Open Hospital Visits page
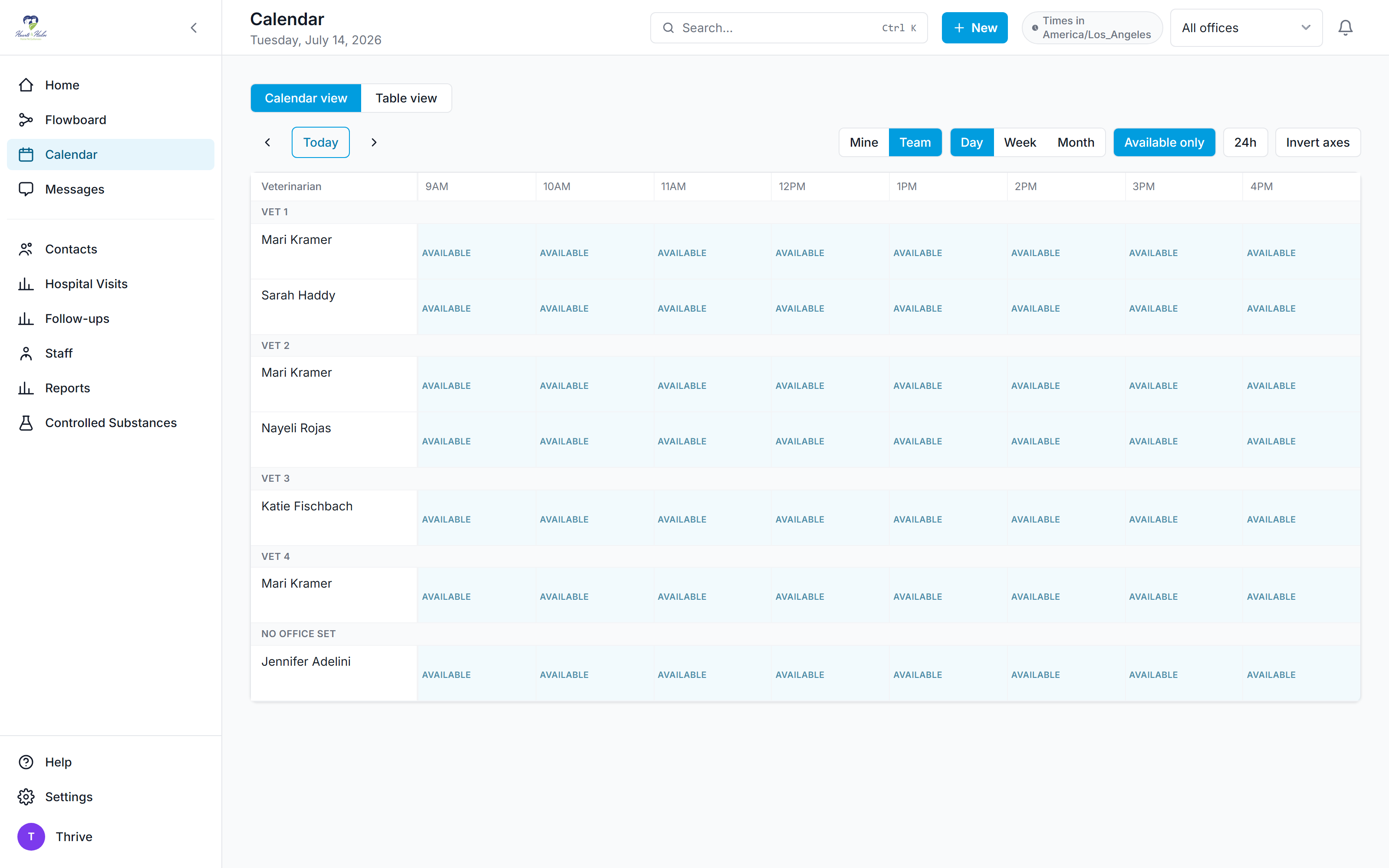This screenshot has height=868, width=1389. click(110, 283)
